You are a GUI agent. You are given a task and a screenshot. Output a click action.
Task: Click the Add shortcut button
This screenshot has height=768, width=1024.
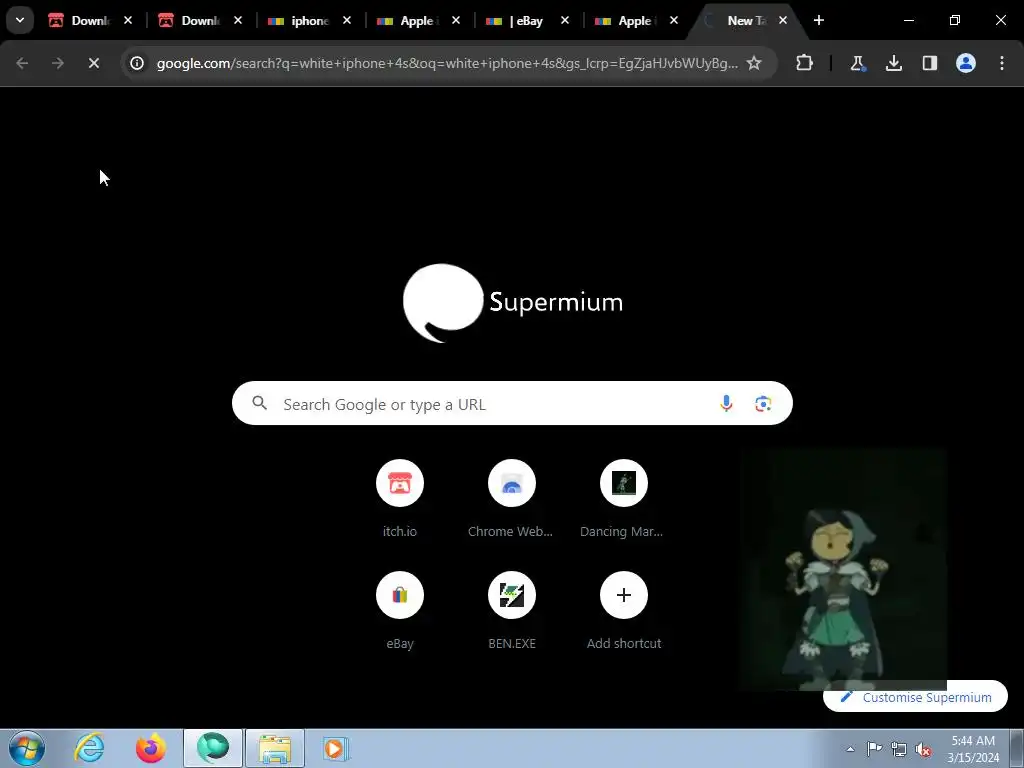tap(624, 611)
